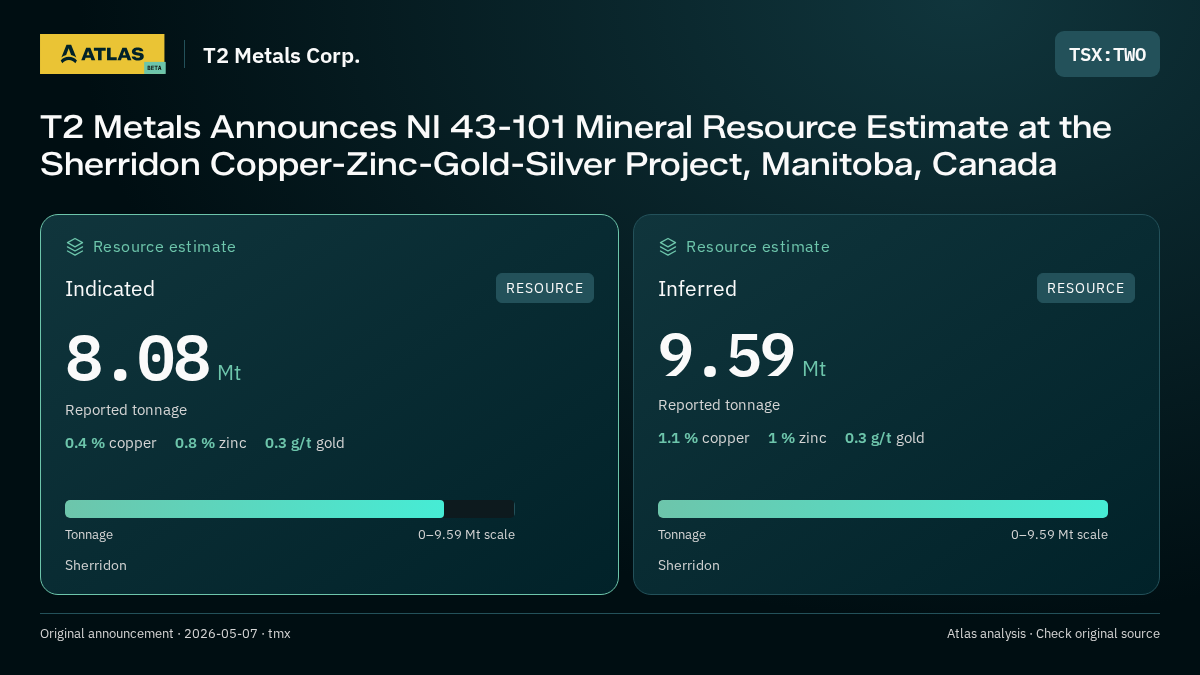Click 0–9.59 Mt scale in Inferred card
The height and width of the screenshot is (675, 1200).
[x=1059, y=535]
